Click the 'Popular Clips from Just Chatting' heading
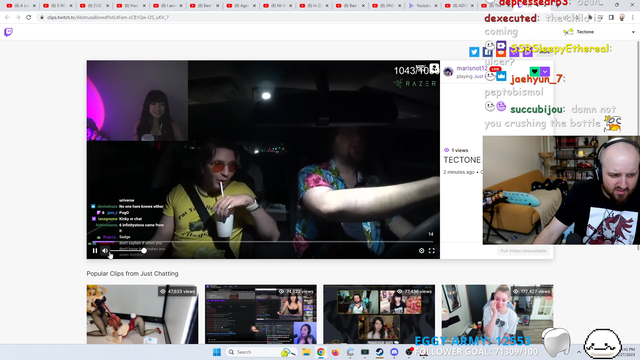 (132, 273)
